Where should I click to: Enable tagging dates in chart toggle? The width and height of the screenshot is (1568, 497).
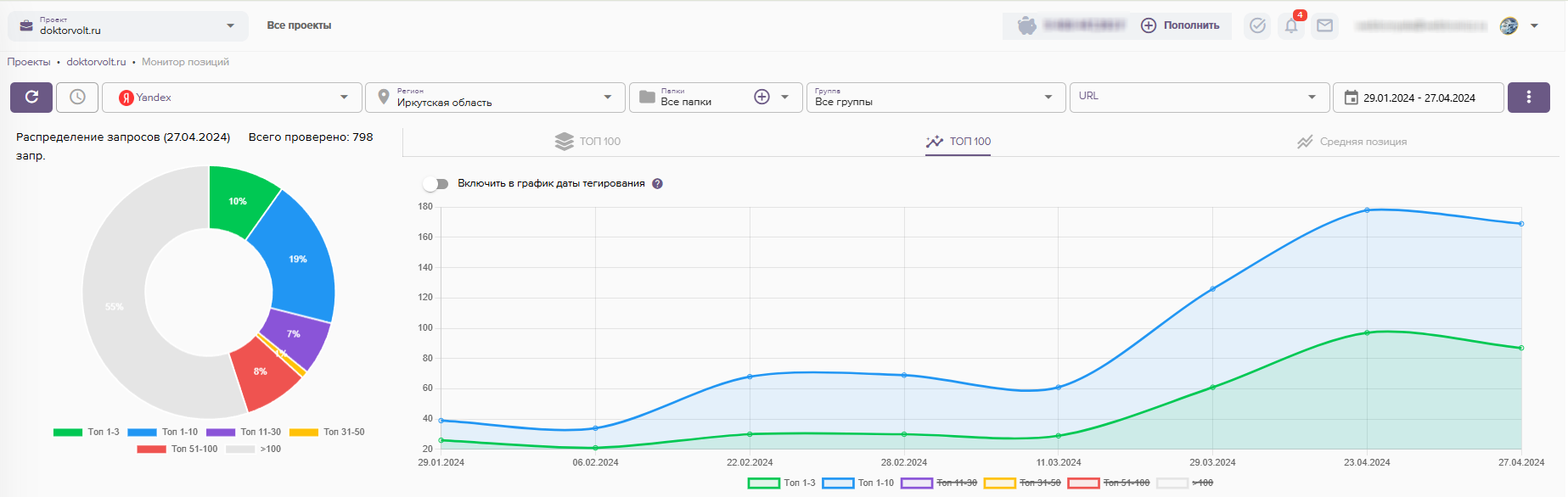click(436, 184)
